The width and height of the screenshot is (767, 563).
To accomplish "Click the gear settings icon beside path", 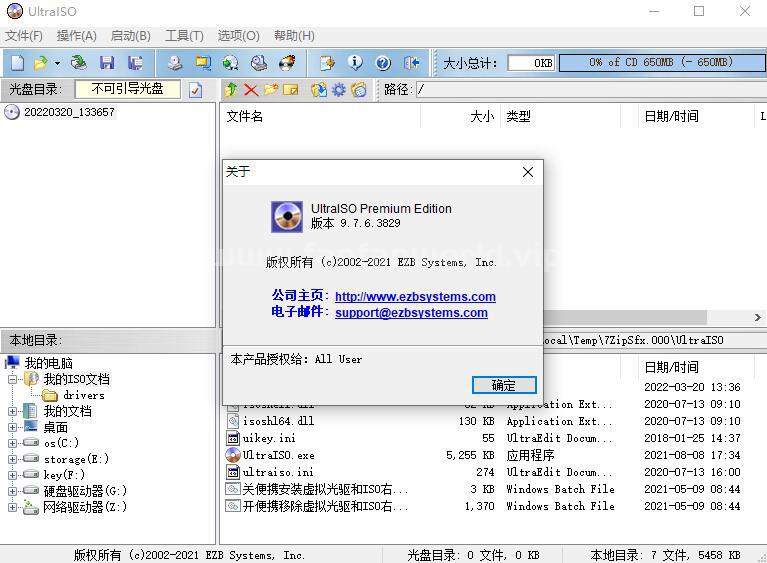I will [x=339, y=90].
